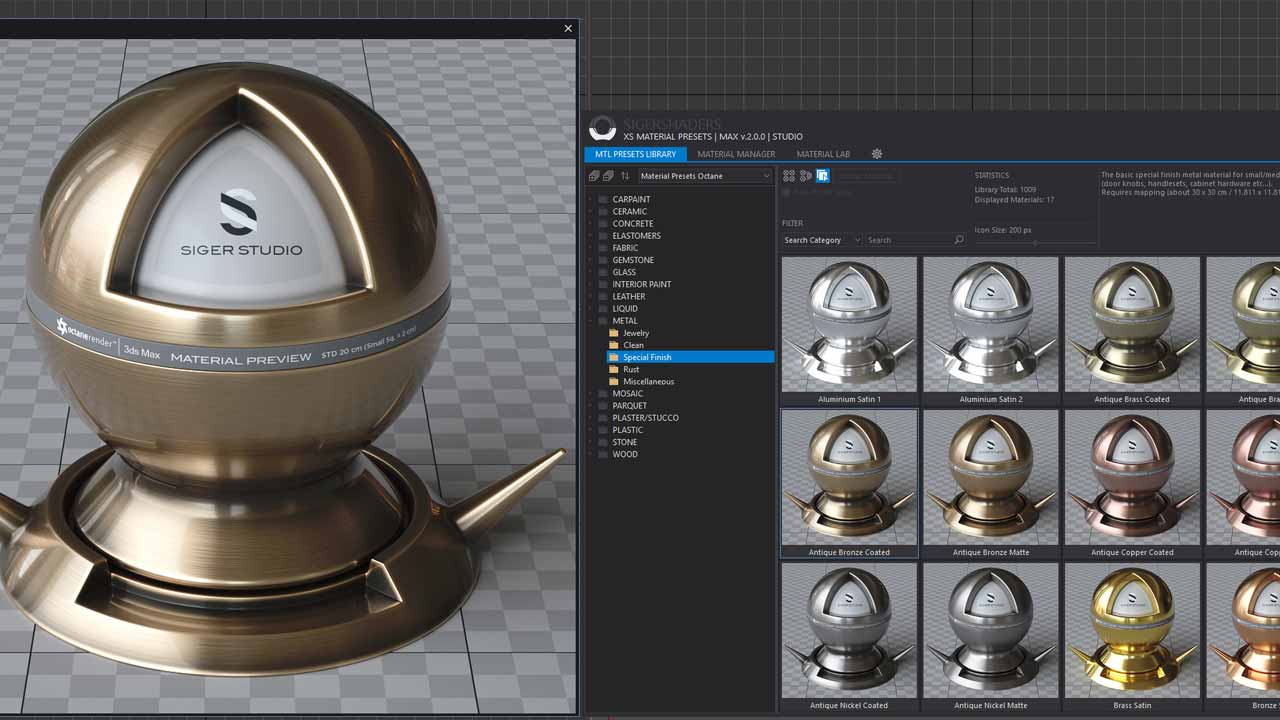The image size is (1280, 720).
Task: Select the INTERIOR PAINT category
Action: (642, 284)
